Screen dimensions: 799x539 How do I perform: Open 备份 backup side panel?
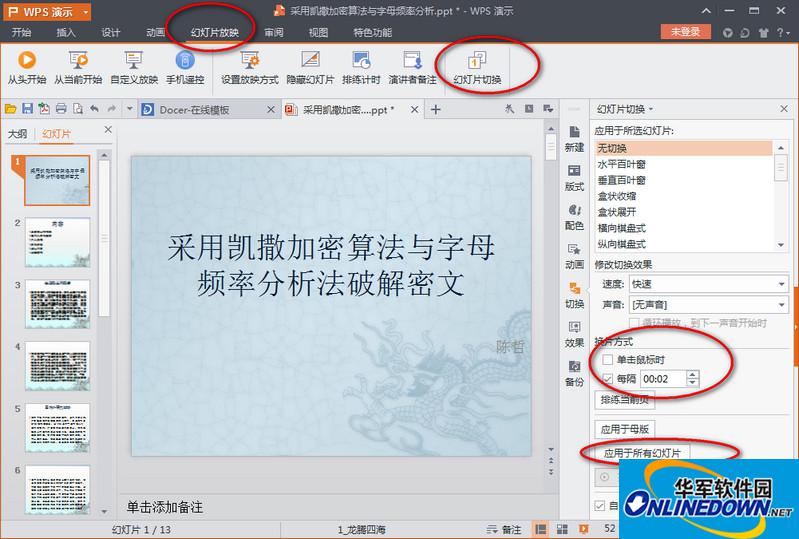[x=574, y=373]
